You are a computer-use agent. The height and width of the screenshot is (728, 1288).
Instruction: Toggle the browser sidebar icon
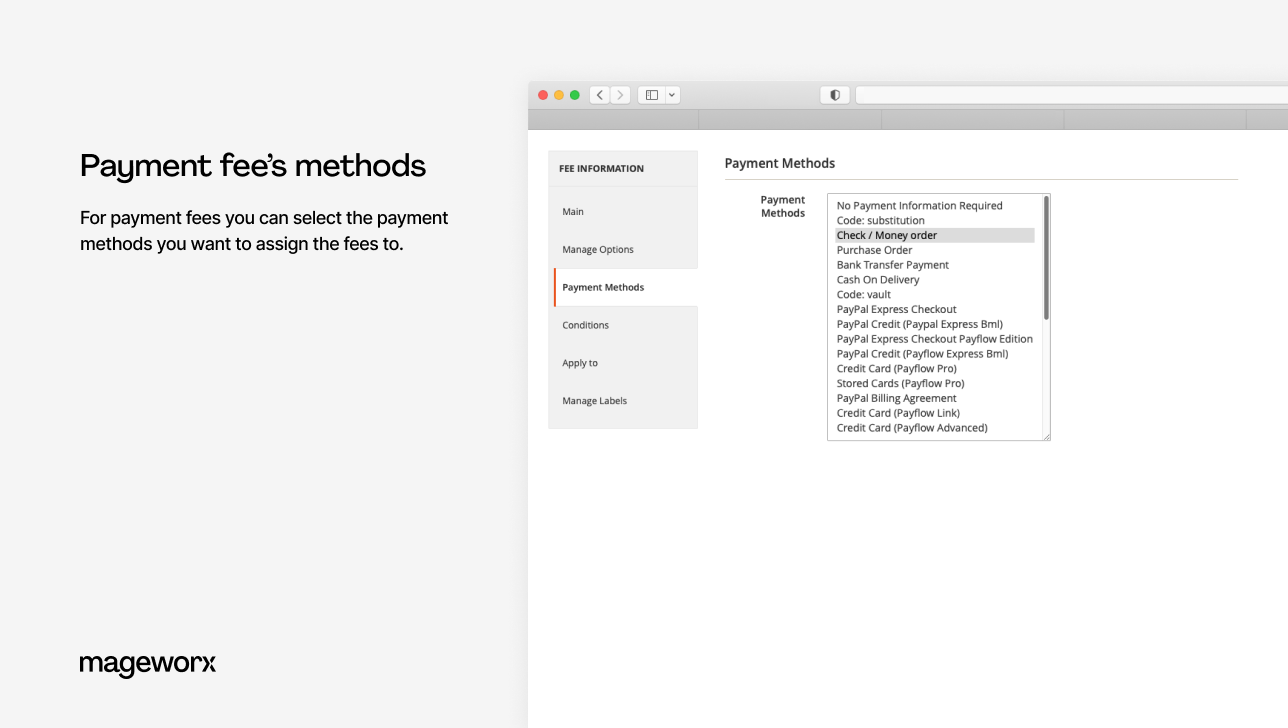[x=651, y=94]
